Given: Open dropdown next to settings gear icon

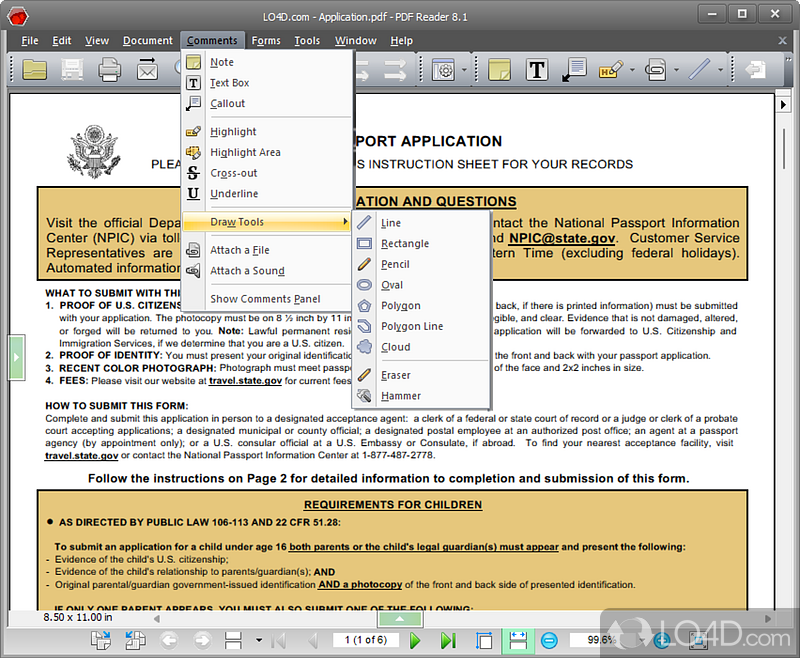Looking at the screenshot, I should pyautogui.click(x=464, y=70).
